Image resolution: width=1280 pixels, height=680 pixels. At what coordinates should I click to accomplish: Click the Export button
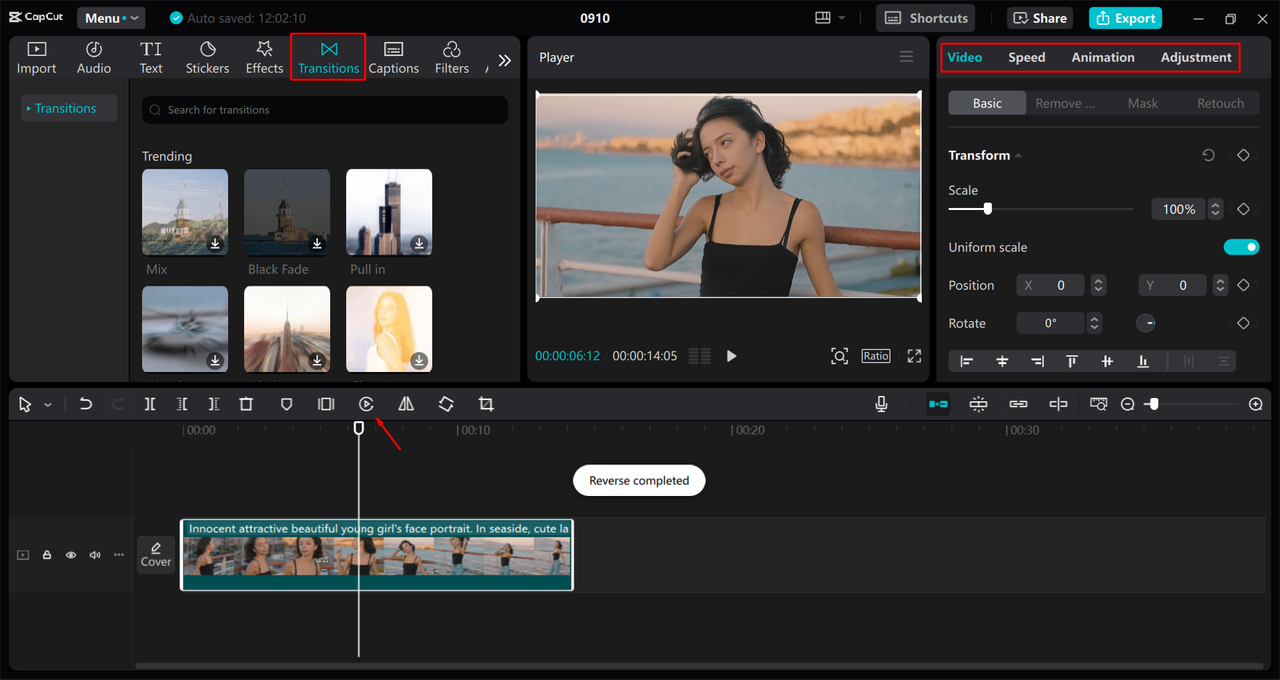1125,18
